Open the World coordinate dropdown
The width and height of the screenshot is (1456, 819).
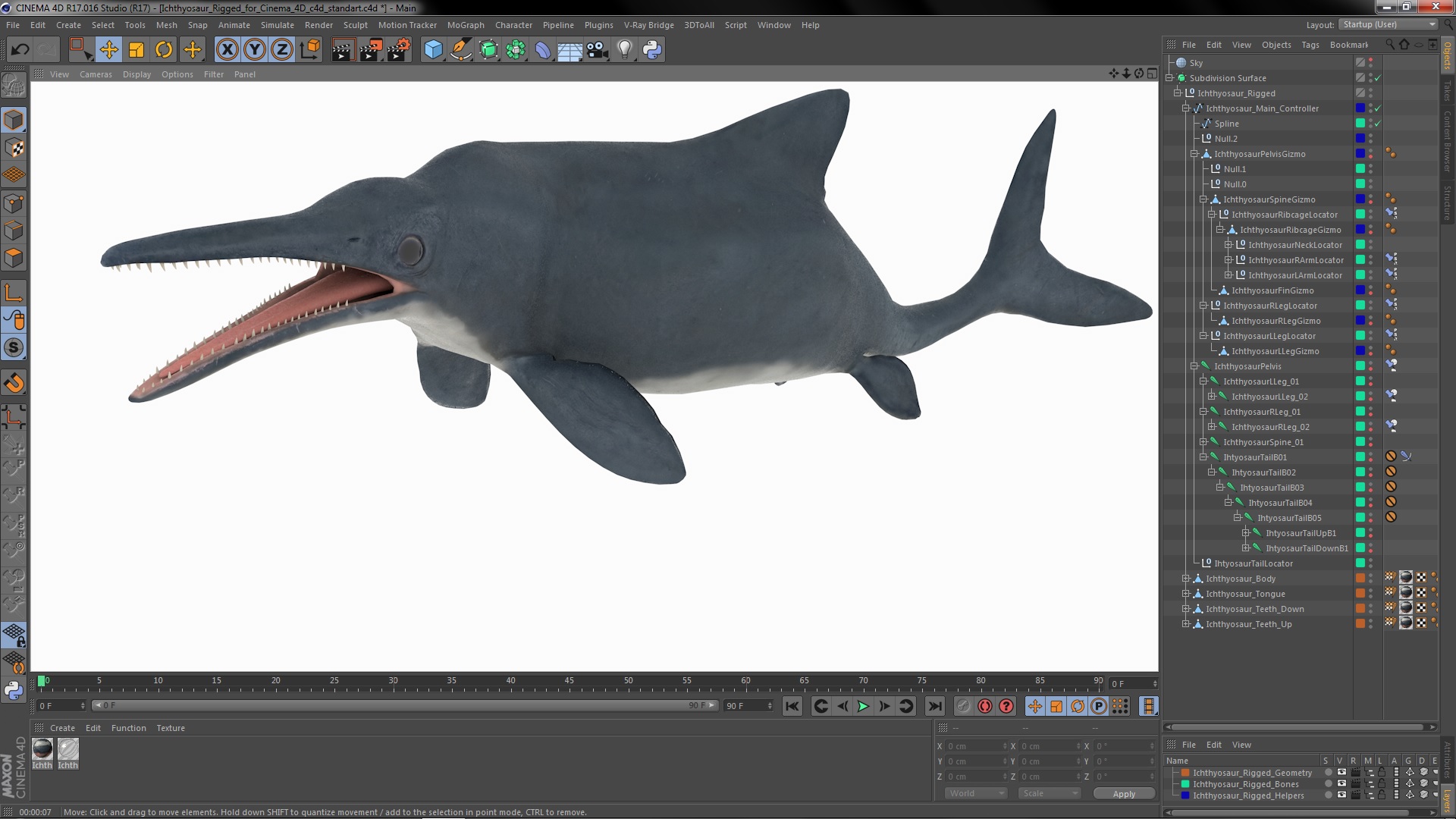pyautogui.click(x=975, y=793)
